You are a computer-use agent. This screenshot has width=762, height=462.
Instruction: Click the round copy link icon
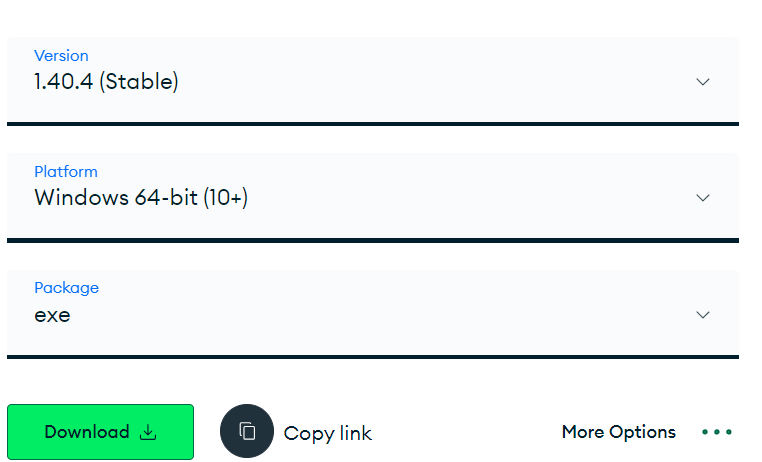247,432
